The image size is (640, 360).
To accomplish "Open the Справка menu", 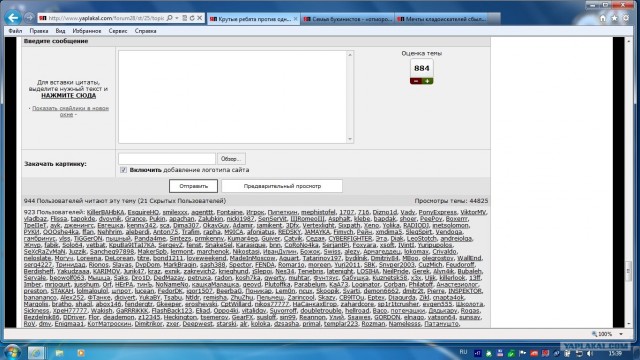I will pos(145,31).
